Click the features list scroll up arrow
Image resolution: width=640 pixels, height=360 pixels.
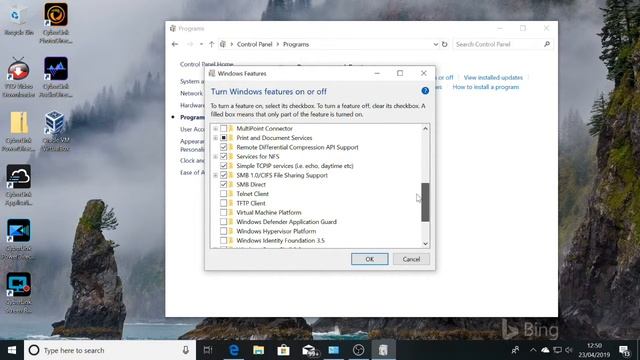click(x=425, y=129)
